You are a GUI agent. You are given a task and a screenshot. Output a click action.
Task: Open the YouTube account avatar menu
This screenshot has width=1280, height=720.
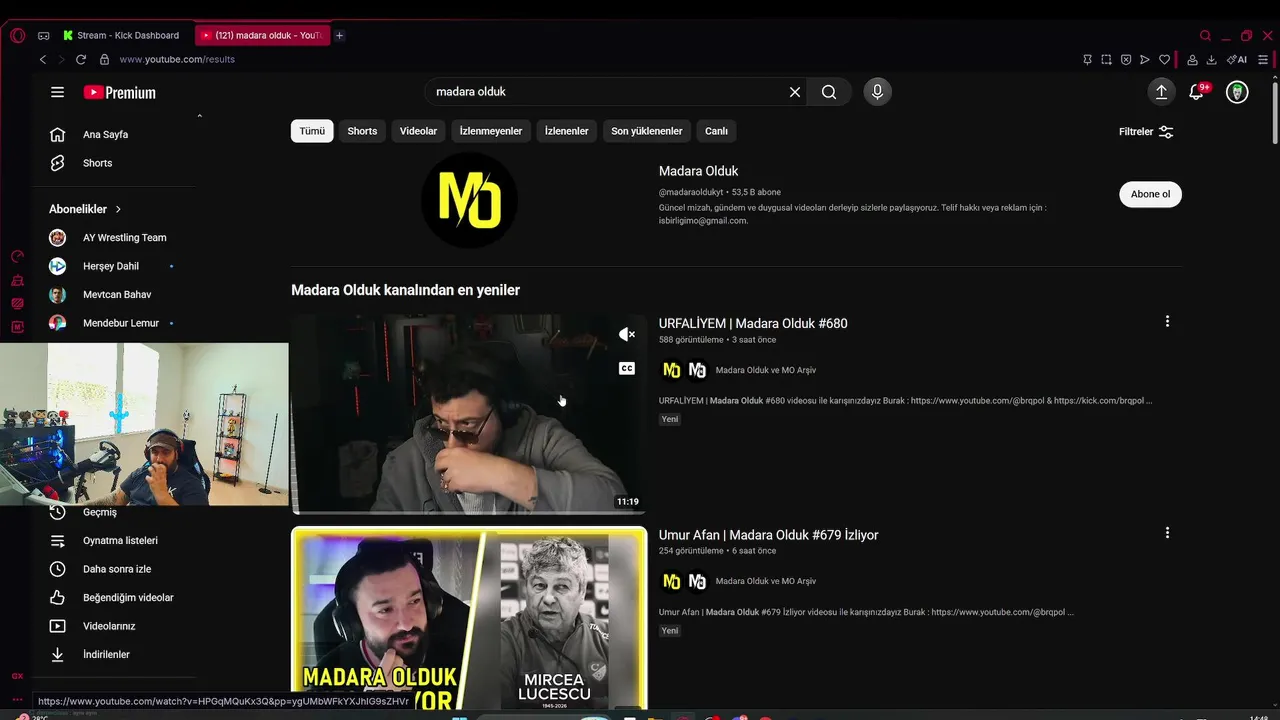[1237, 92]
